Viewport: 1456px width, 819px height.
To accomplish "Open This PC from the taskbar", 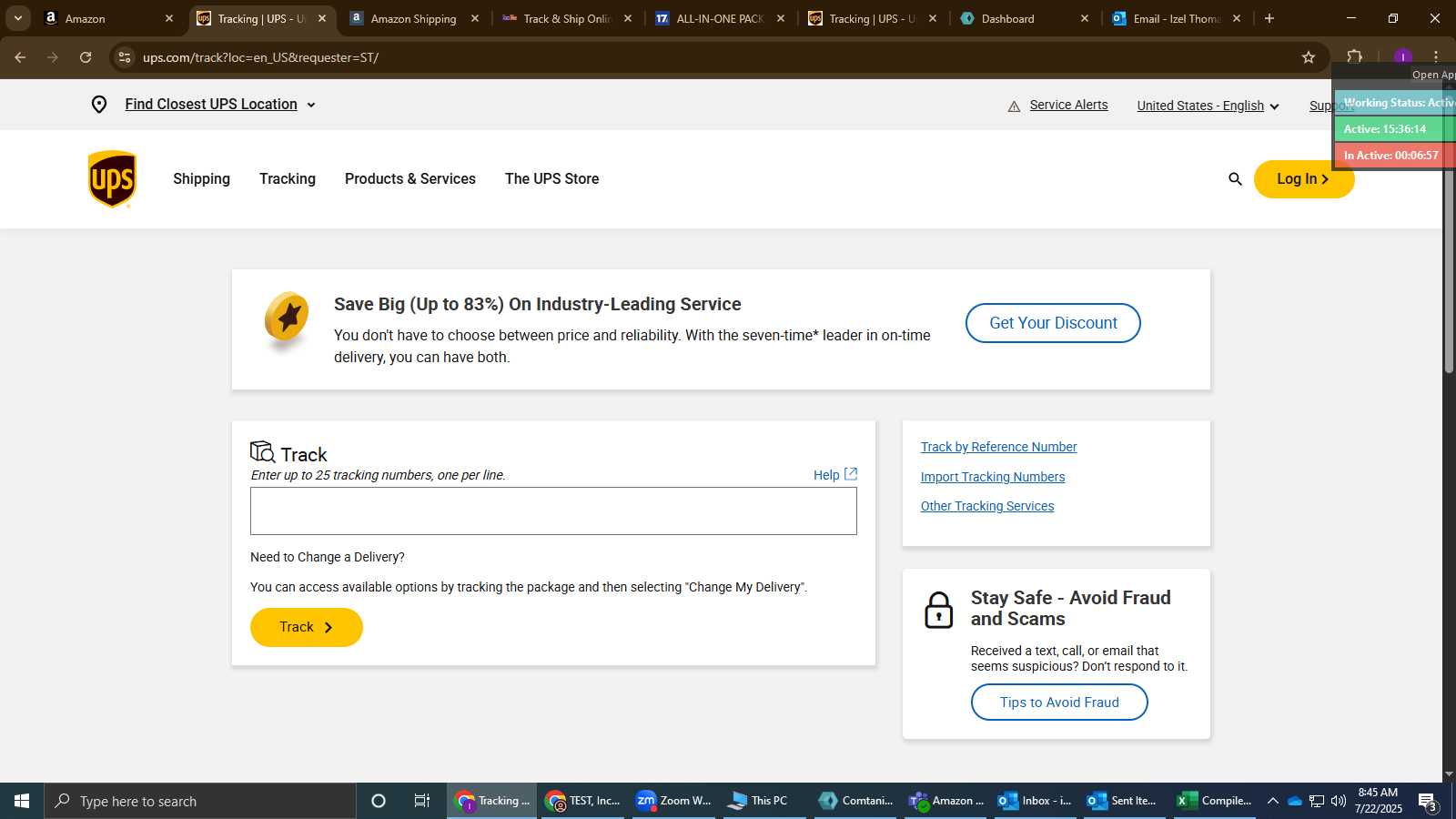I will coord(763,801).
